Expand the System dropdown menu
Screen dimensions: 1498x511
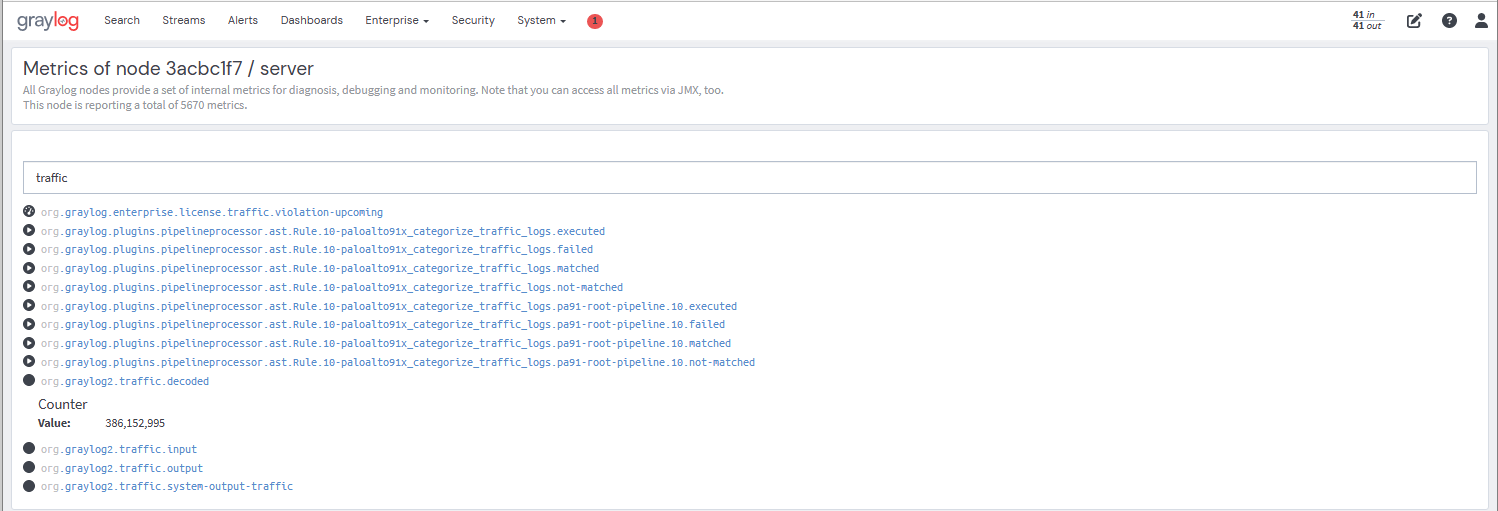(541, 20)
